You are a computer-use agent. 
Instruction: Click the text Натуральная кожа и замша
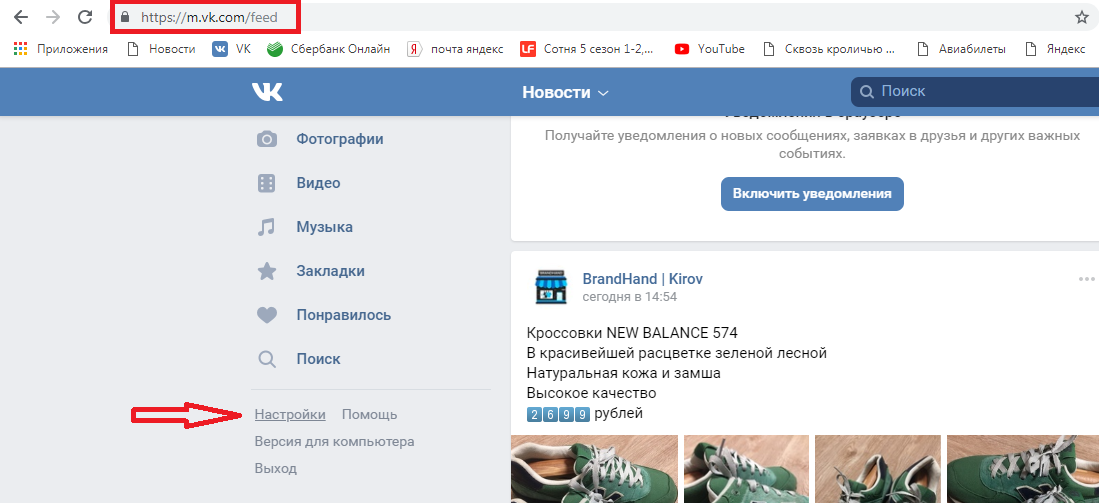click(x=623, y=373)
